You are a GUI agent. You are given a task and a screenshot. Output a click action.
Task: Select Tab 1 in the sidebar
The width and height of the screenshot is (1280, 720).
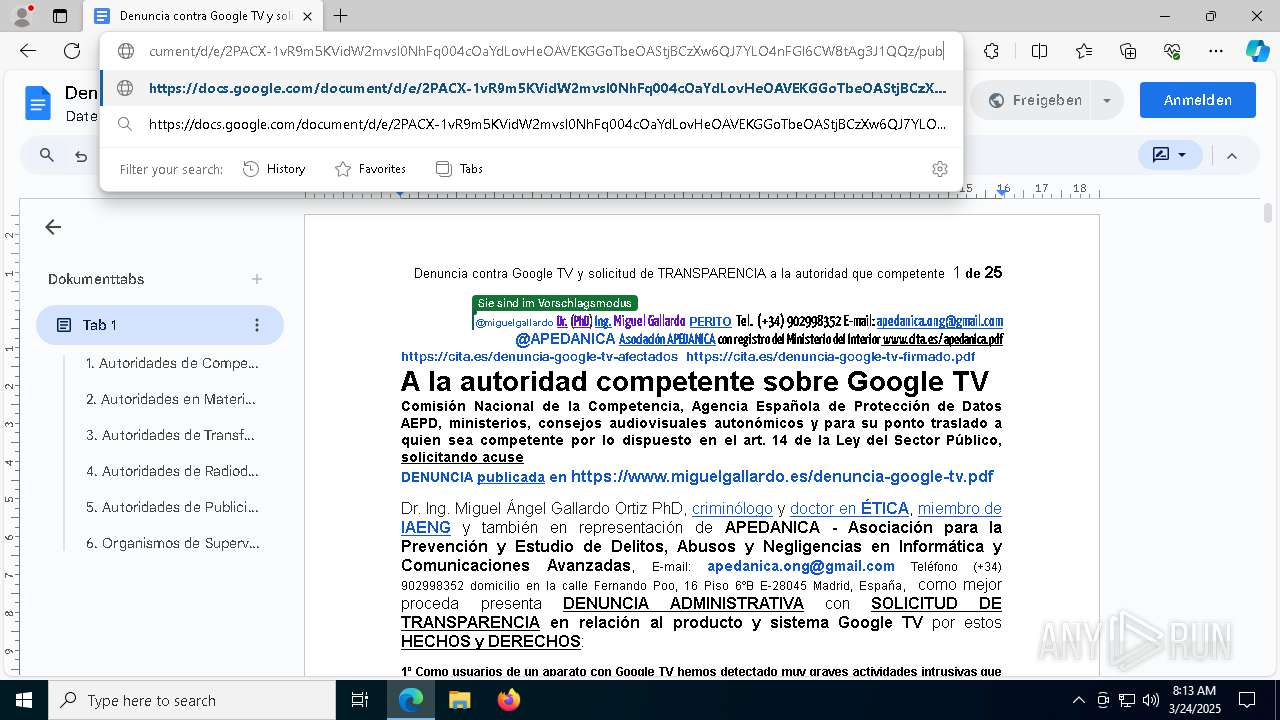tap(160, 325)
